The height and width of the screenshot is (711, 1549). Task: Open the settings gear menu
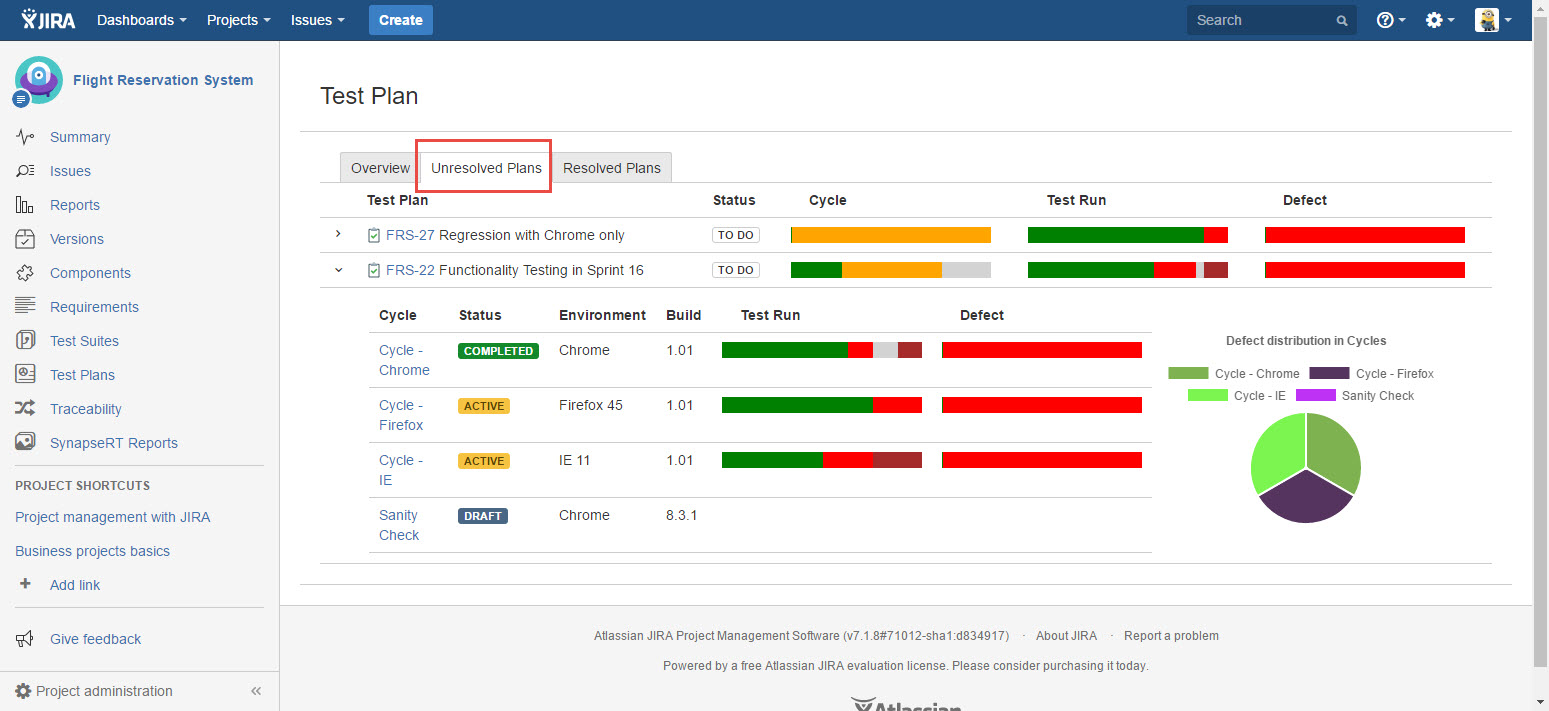pyautogui.click(x=1439, y=20)
